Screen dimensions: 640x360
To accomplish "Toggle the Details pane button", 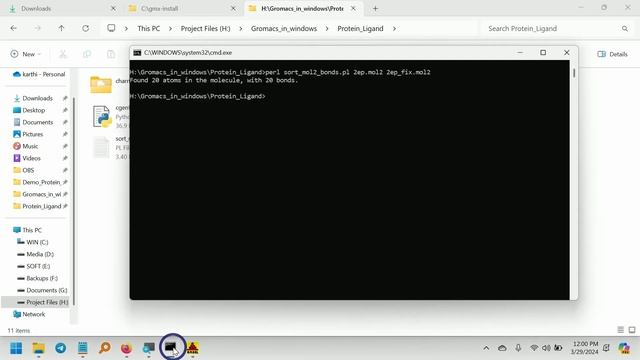I will coord(612,54).
